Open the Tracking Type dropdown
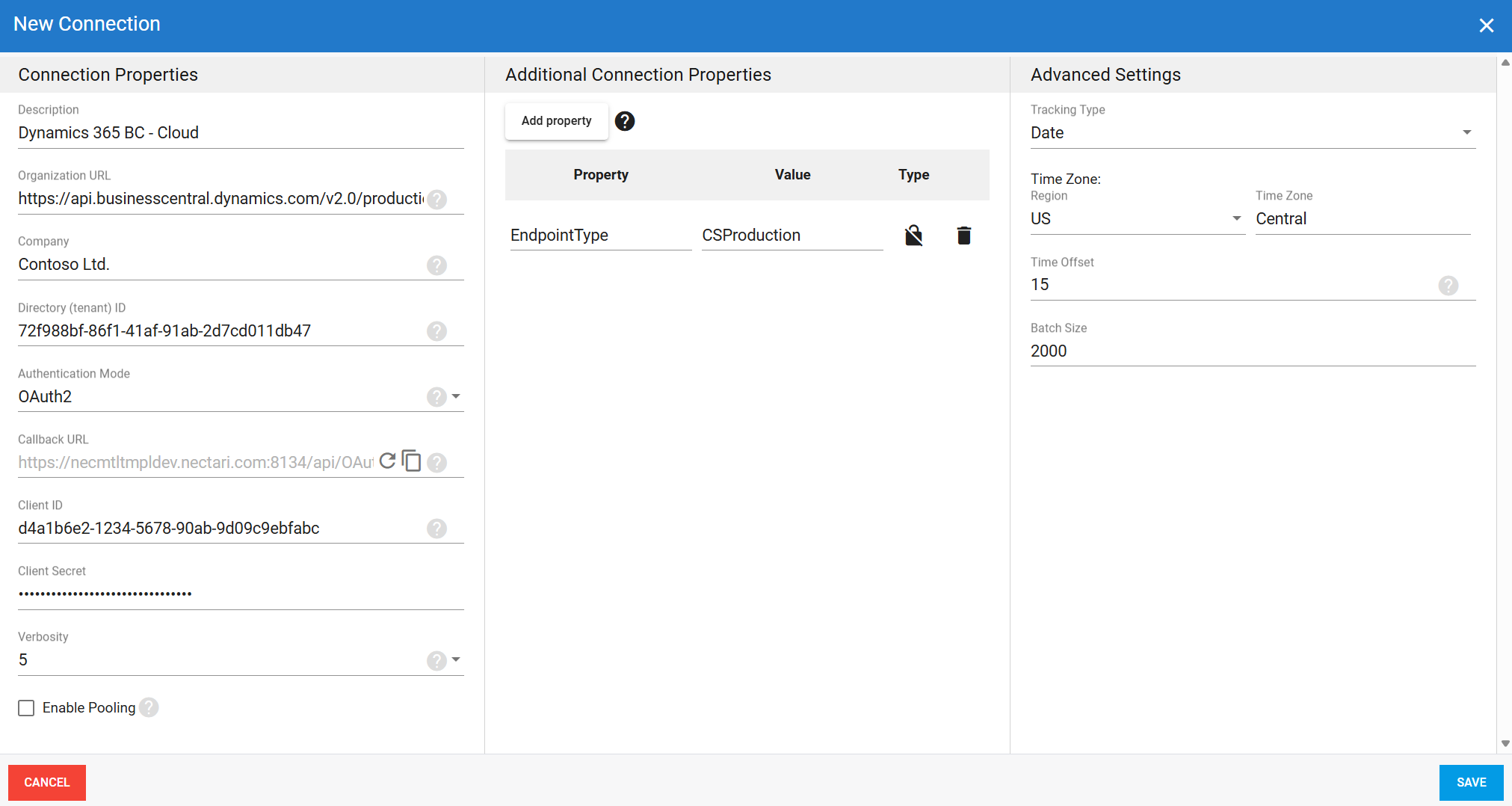1512x806 pixels. (x=1253, y=133)
